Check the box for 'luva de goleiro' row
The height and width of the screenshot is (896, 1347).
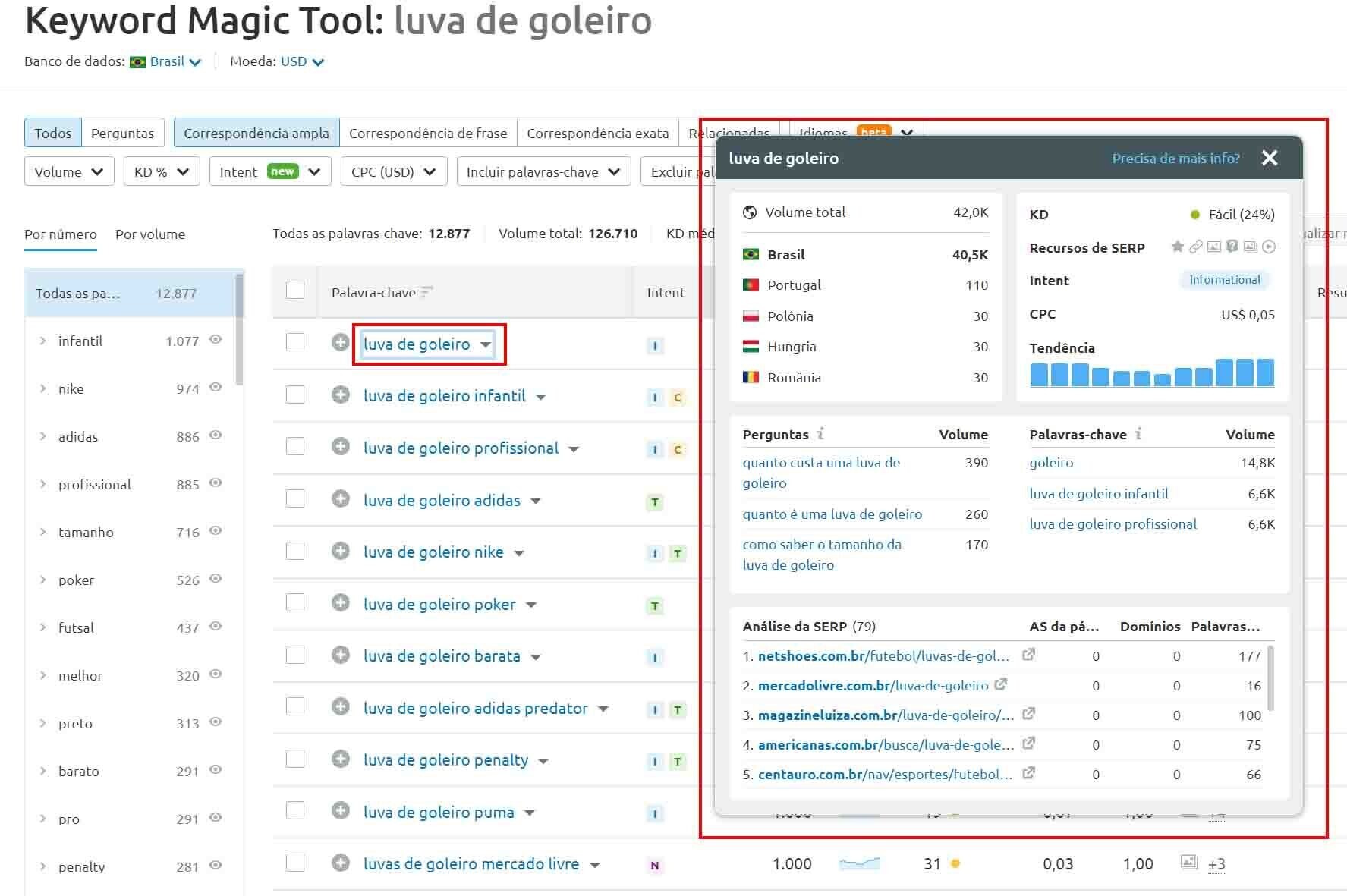pyautogui.click(x=295, y=343)
